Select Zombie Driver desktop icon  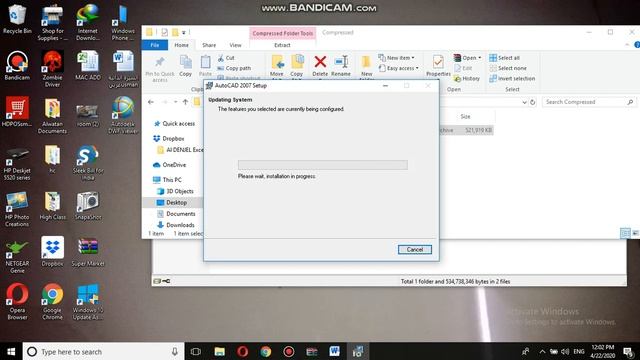[52, 69]
